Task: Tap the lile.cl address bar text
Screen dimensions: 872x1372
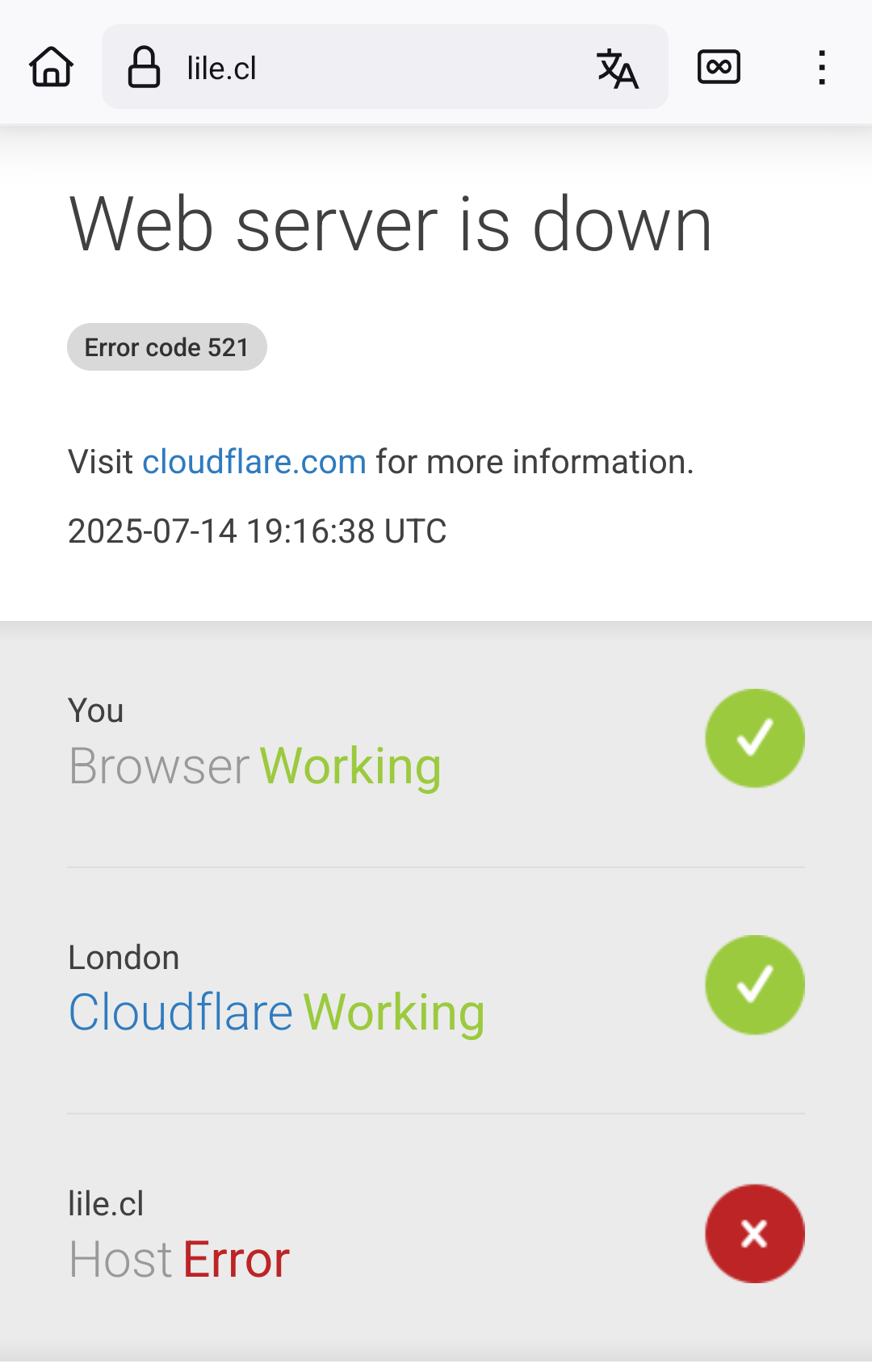Action: coord(221,69)
